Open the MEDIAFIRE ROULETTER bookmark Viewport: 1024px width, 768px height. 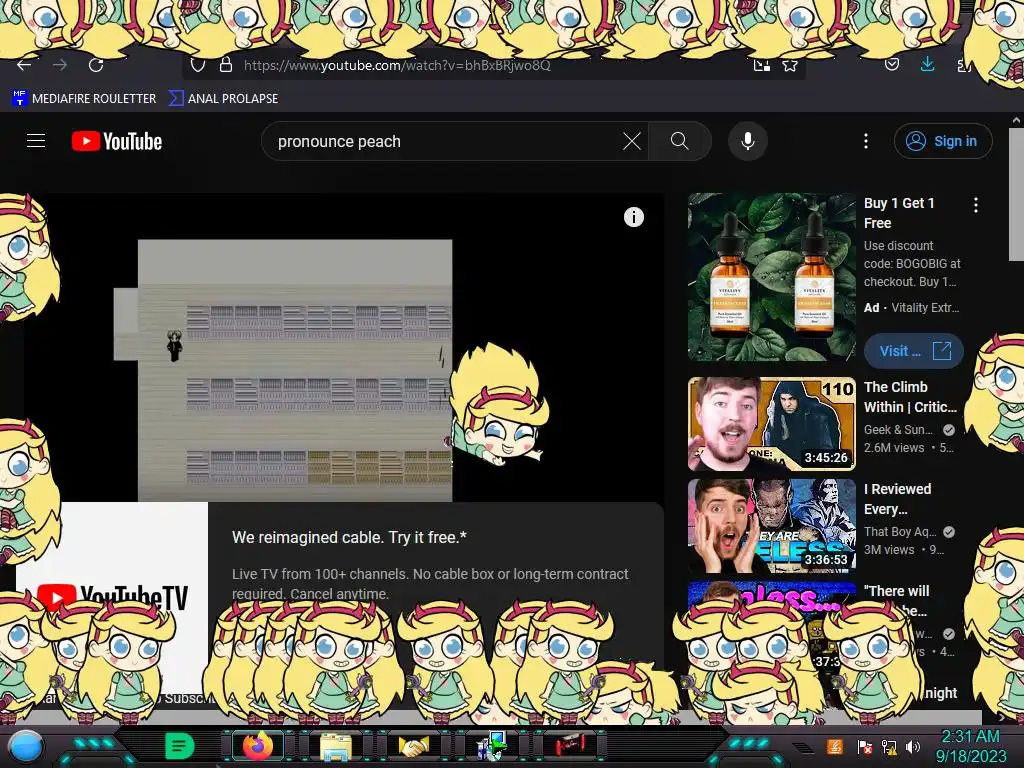(x=84, y=98)
